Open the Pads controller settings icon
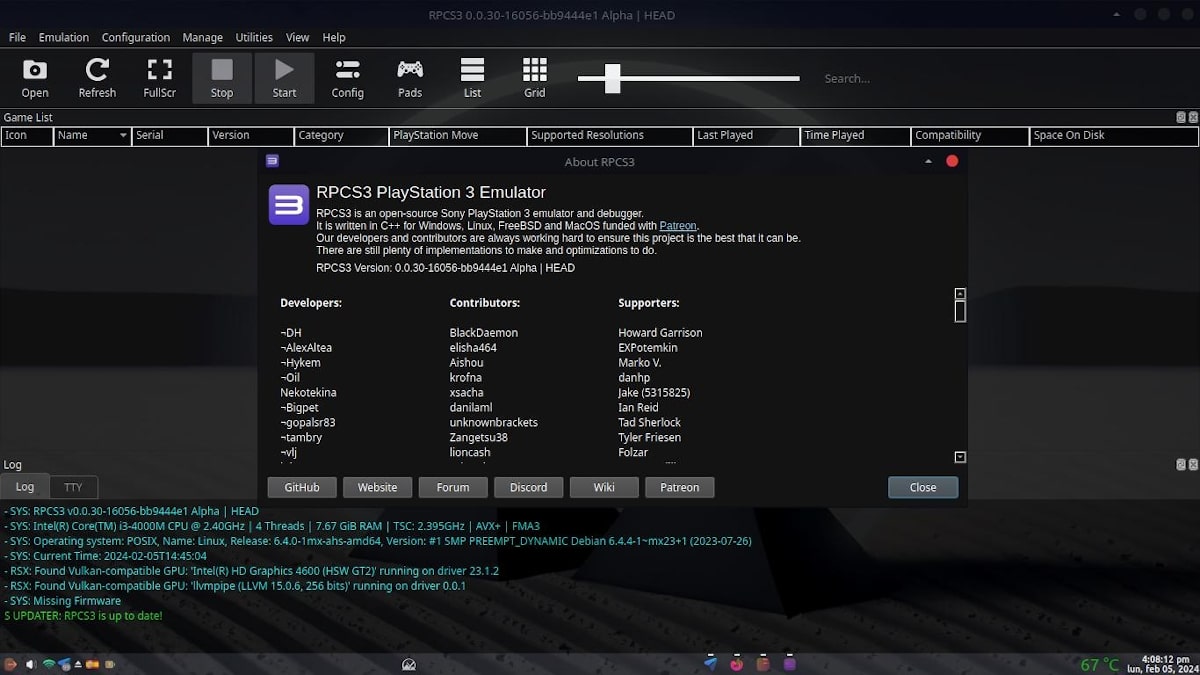 coord(410,78)
